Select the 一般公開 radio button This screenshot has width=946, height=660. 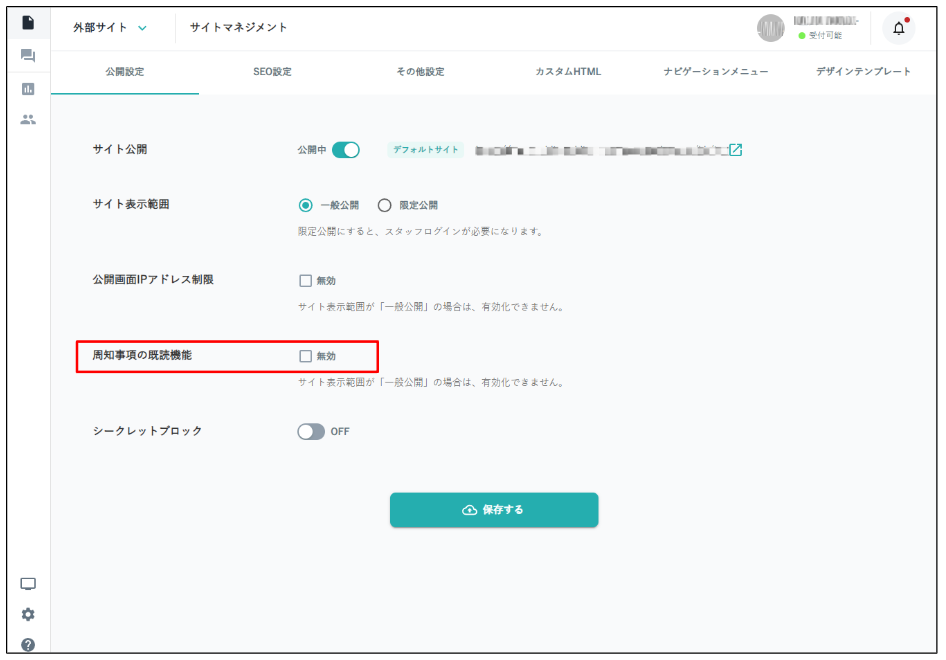[x=306, y=205]
